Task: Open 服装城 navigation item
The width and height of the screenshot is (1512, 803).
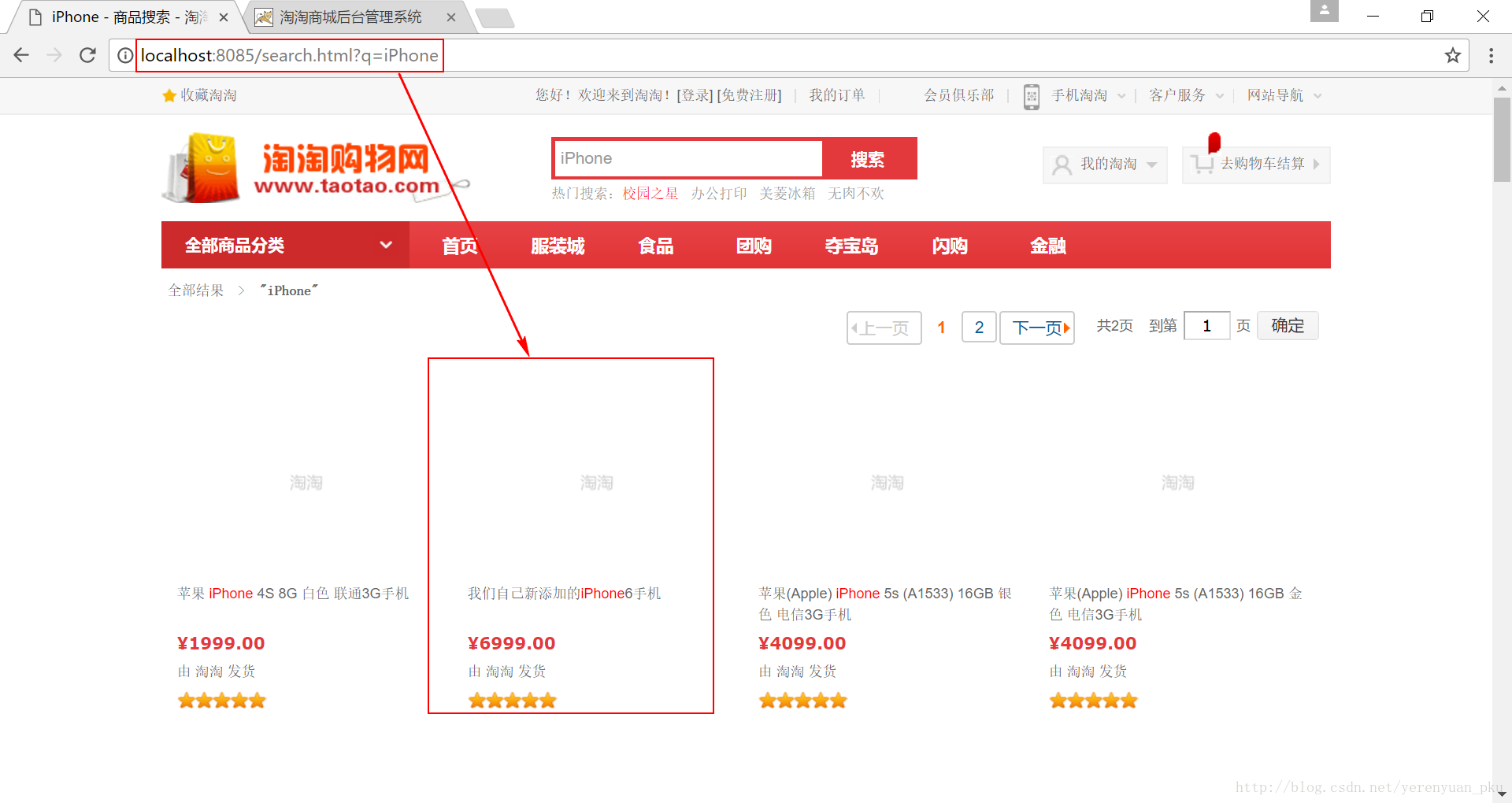Action: coord(558,246)
